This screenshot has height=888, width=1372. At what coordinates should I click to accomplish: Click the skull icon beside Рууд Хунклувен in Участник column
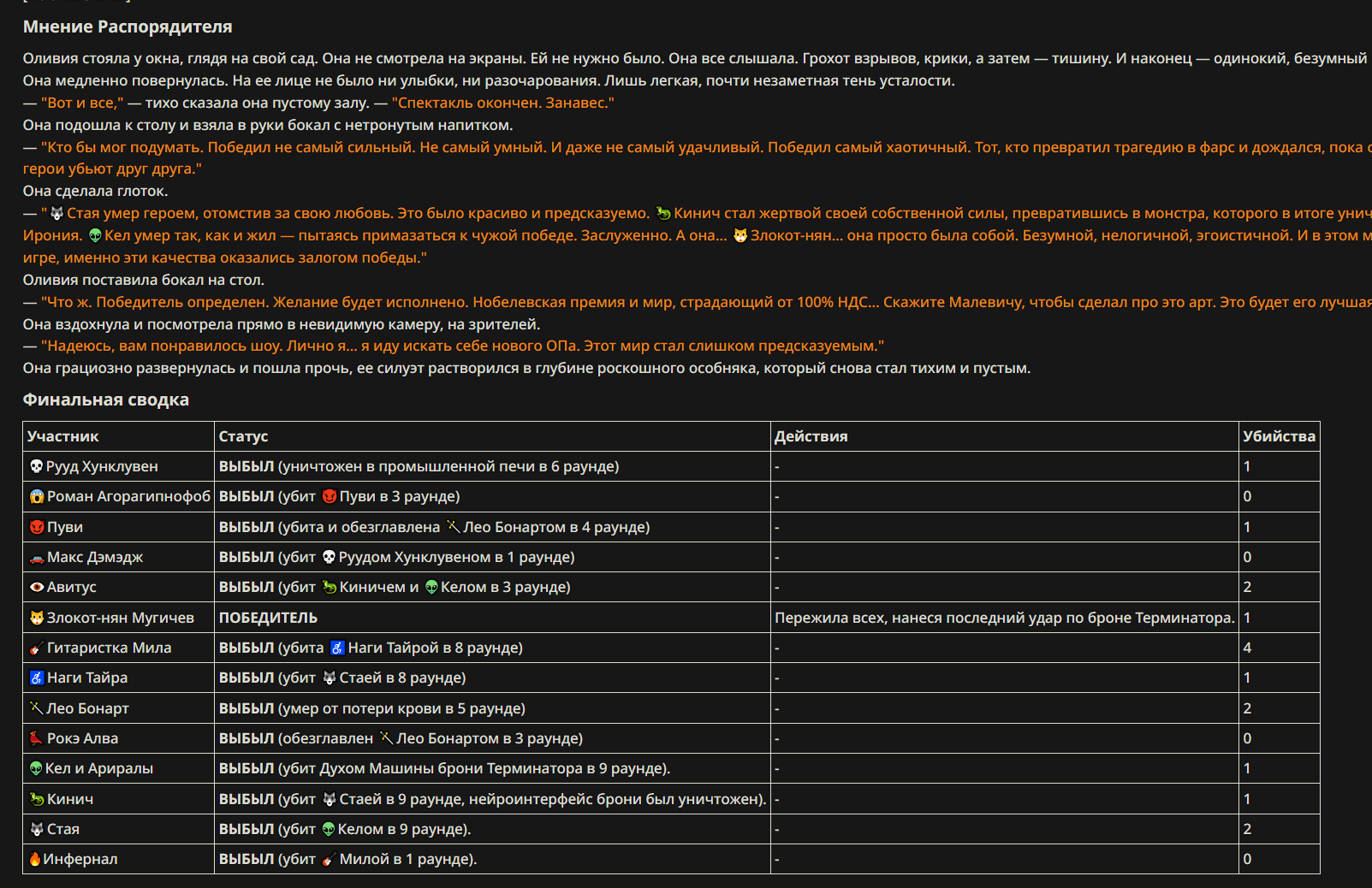tap(37, 466)
